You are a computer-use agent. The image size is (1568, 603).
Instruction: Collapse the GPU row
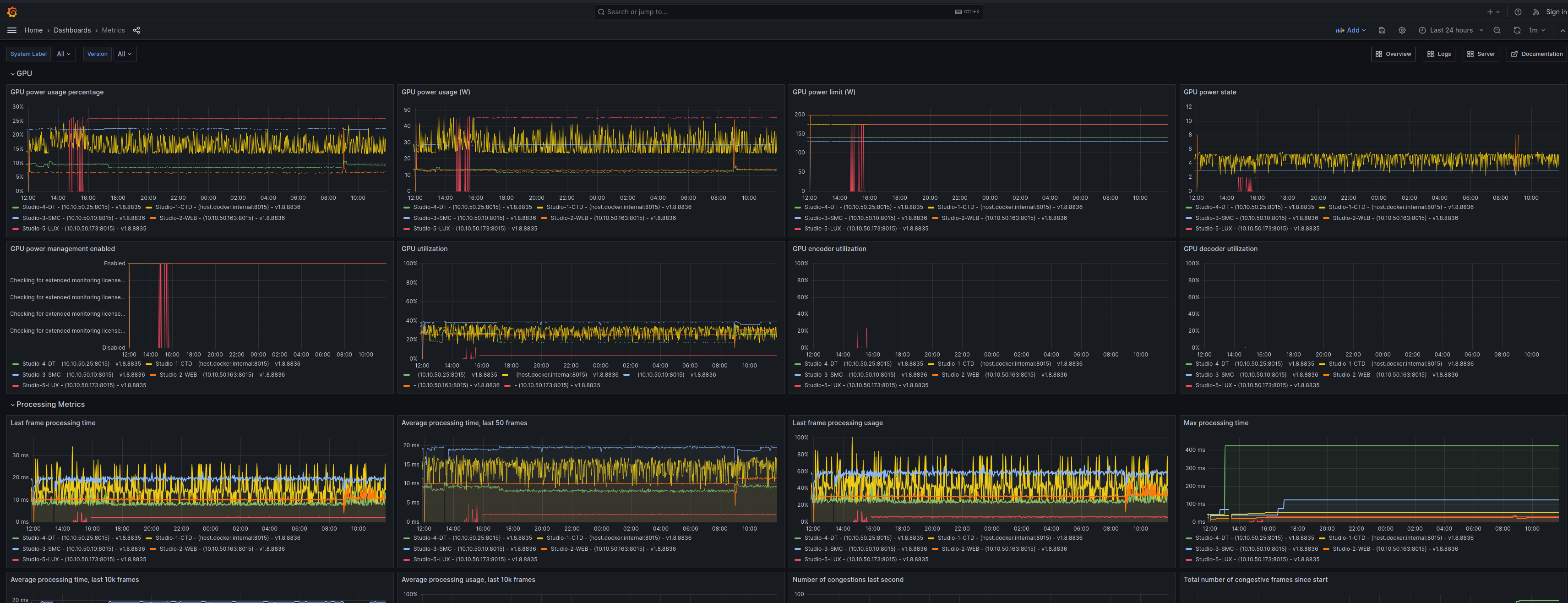22,73
